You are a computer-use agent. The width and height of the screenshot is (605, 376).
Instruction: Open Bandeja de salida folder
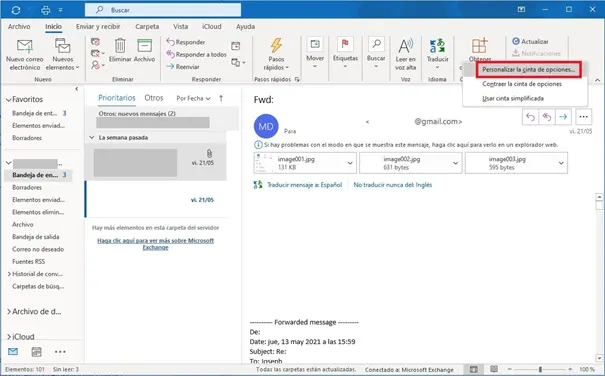[35, 237]
